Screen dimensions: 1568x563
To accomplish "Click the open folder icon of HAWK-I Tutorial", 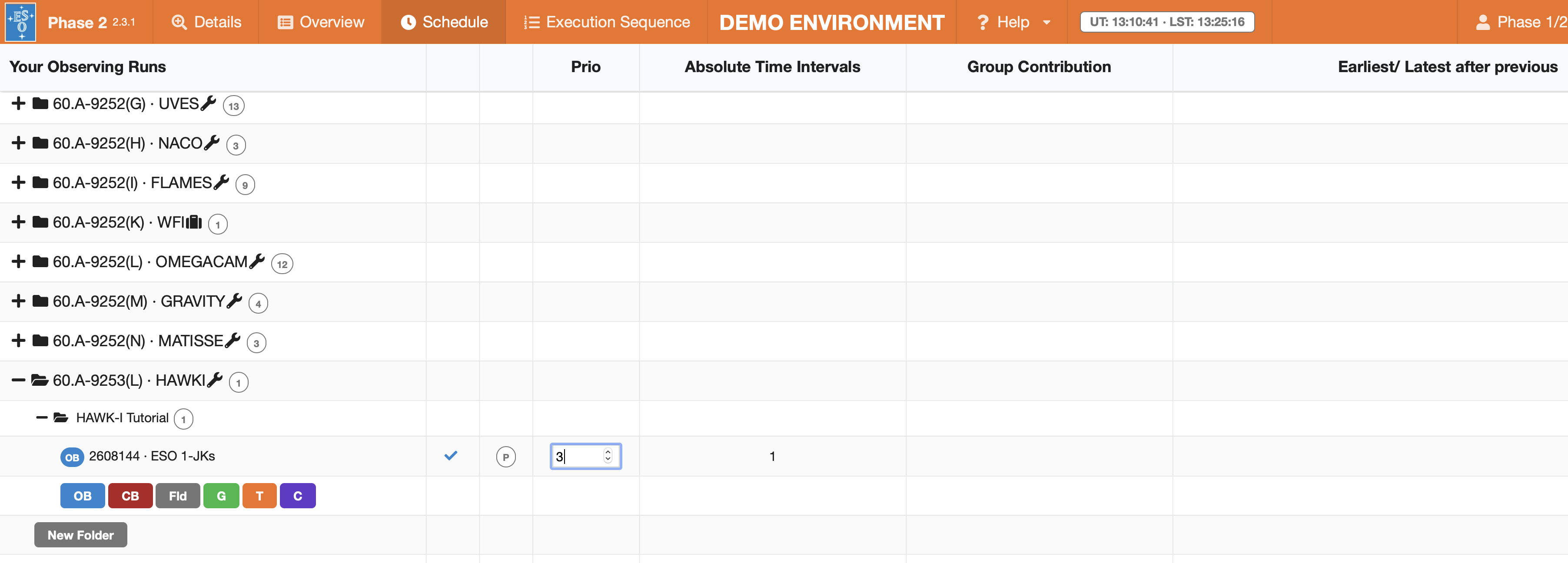I will coord(60,417).
